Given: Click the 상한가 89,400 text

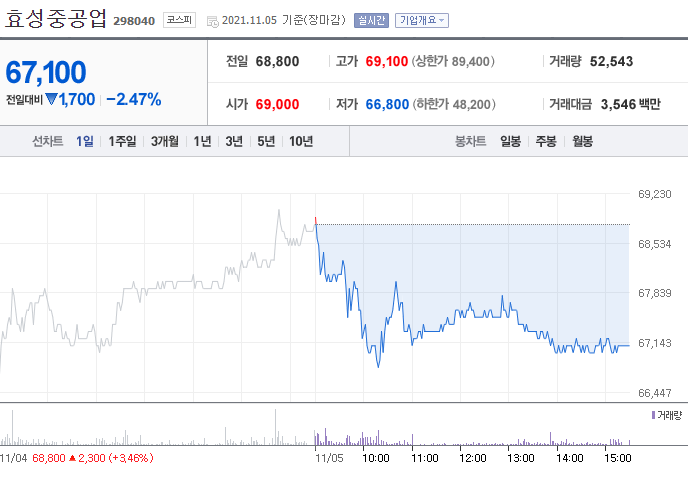Looking at the screenshot, I should click(x=453, y=61).
